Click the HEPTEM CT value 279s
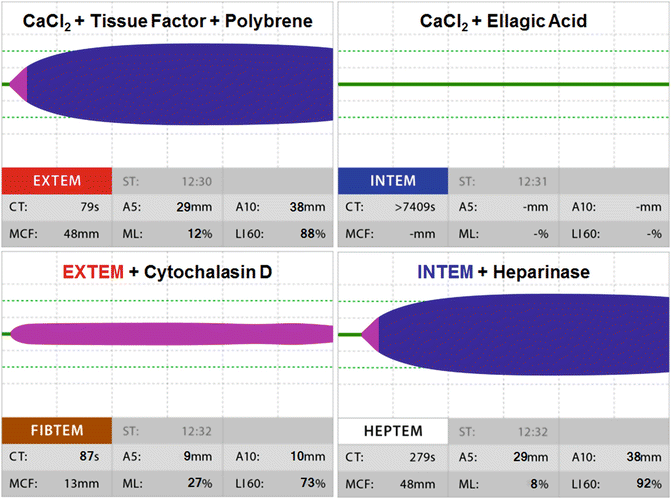Viewport: 671px width, 499px height. click(x=418, y=458)
